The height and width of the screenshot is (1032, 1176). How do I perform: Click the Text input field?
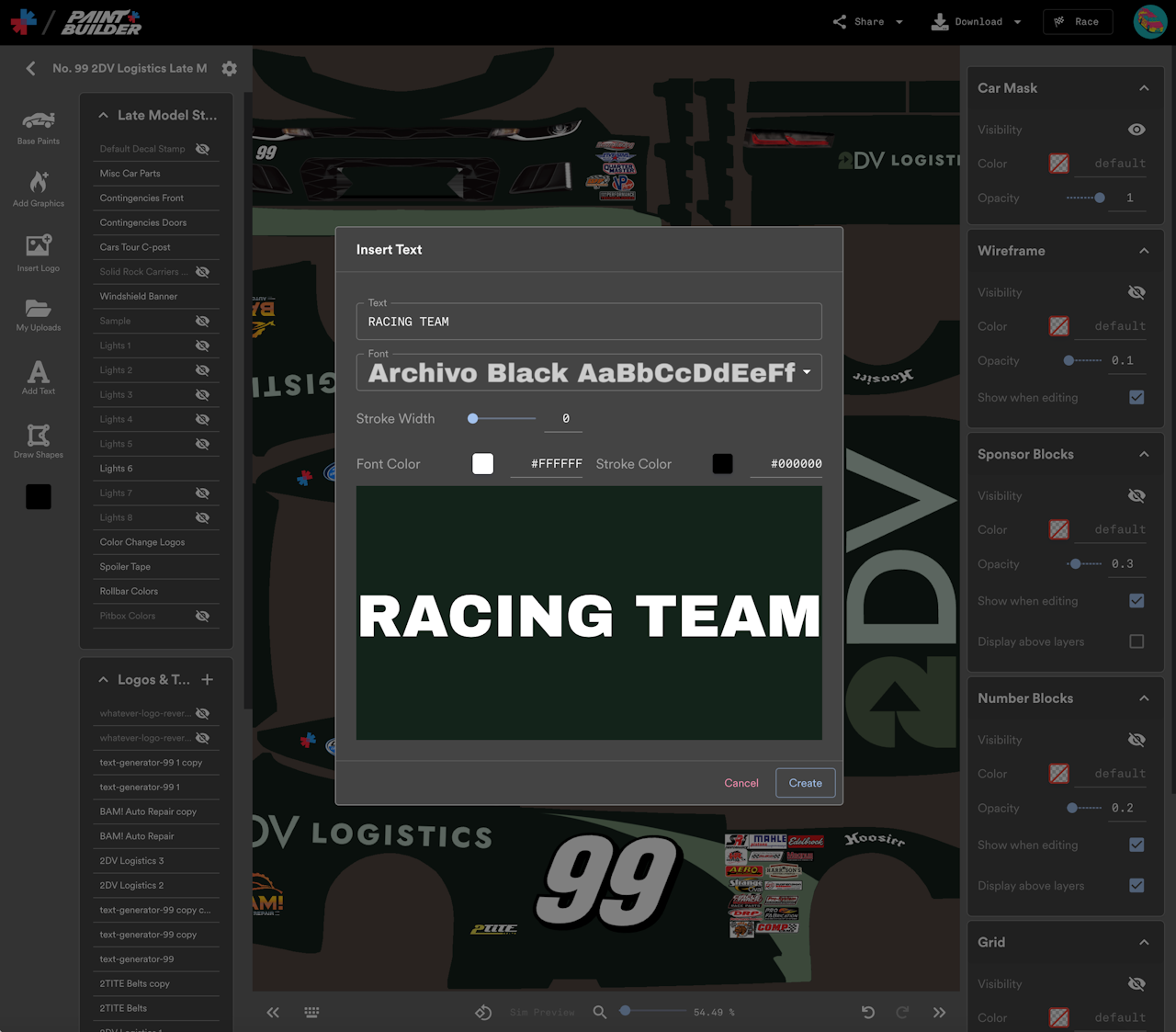pyautogui.click(x=589, y=322)
